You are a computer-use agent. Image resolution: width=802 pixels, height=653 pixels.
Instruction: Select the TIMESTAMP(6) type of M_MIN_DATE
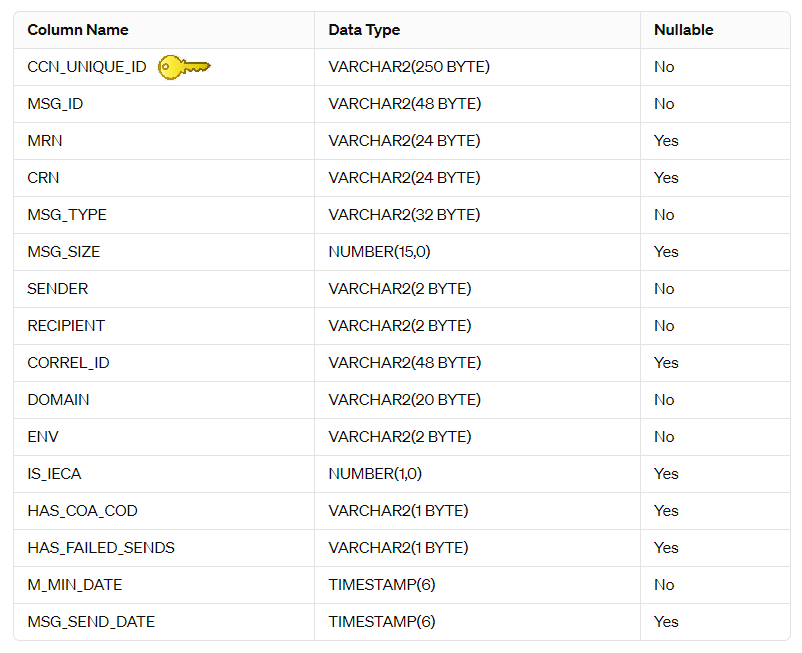coord(382,585)
